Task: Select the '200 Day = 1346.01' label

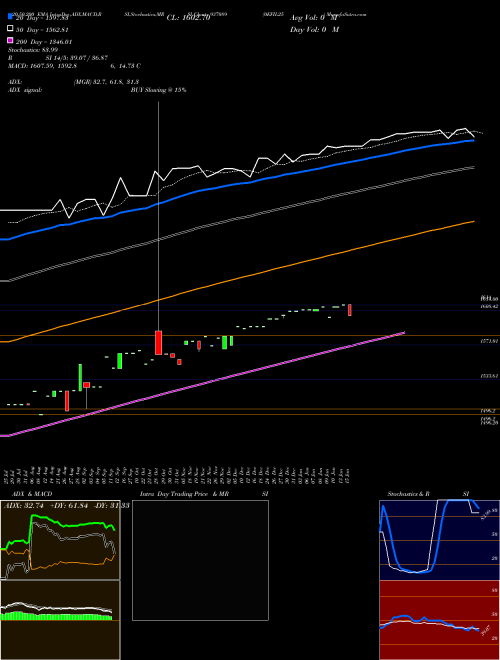Action: coord(44,42)
